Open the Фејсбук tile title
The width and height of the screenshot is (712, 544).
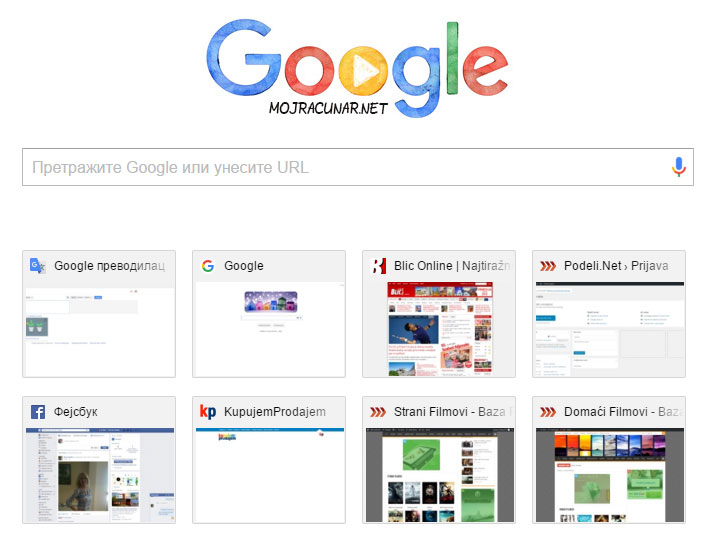tap(76, 412)
